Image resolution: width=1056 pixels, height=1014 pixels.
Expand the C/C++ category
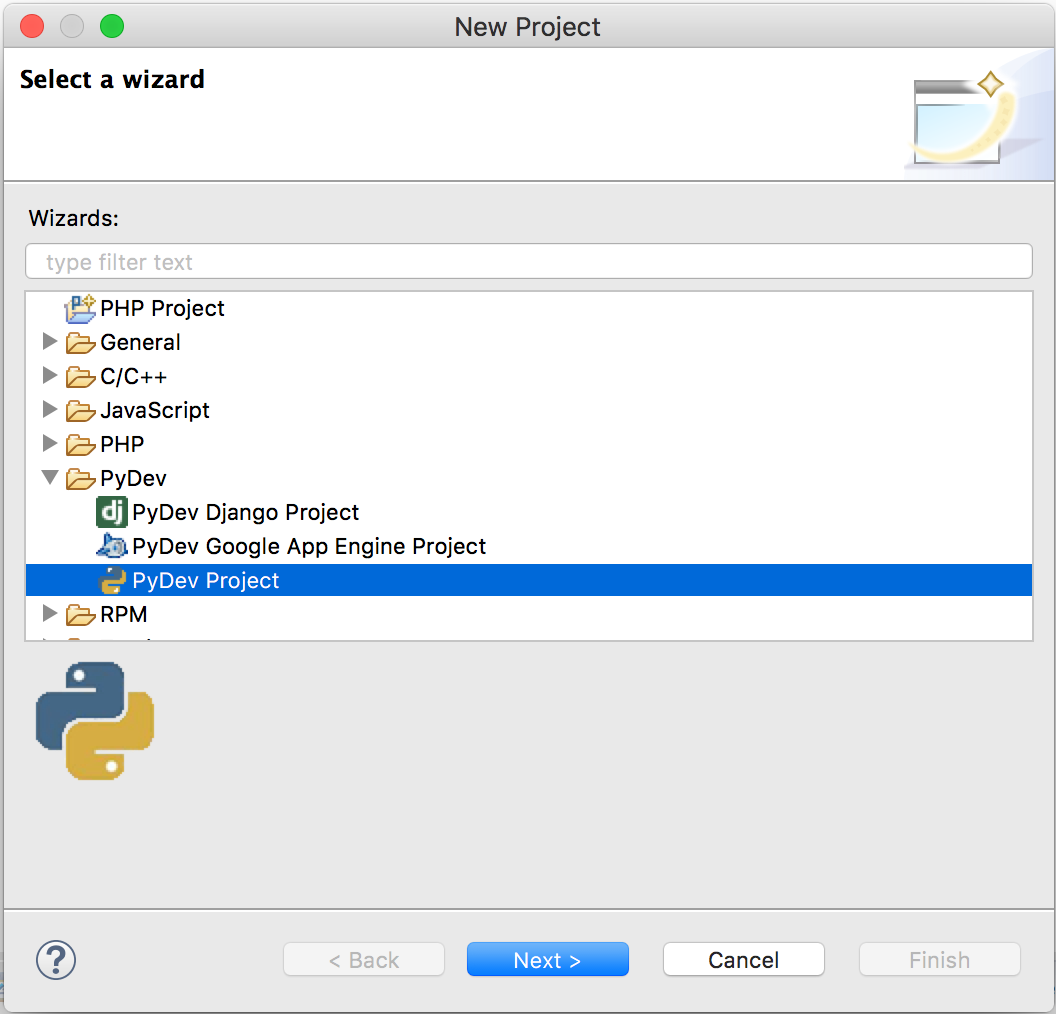point(49,375)
